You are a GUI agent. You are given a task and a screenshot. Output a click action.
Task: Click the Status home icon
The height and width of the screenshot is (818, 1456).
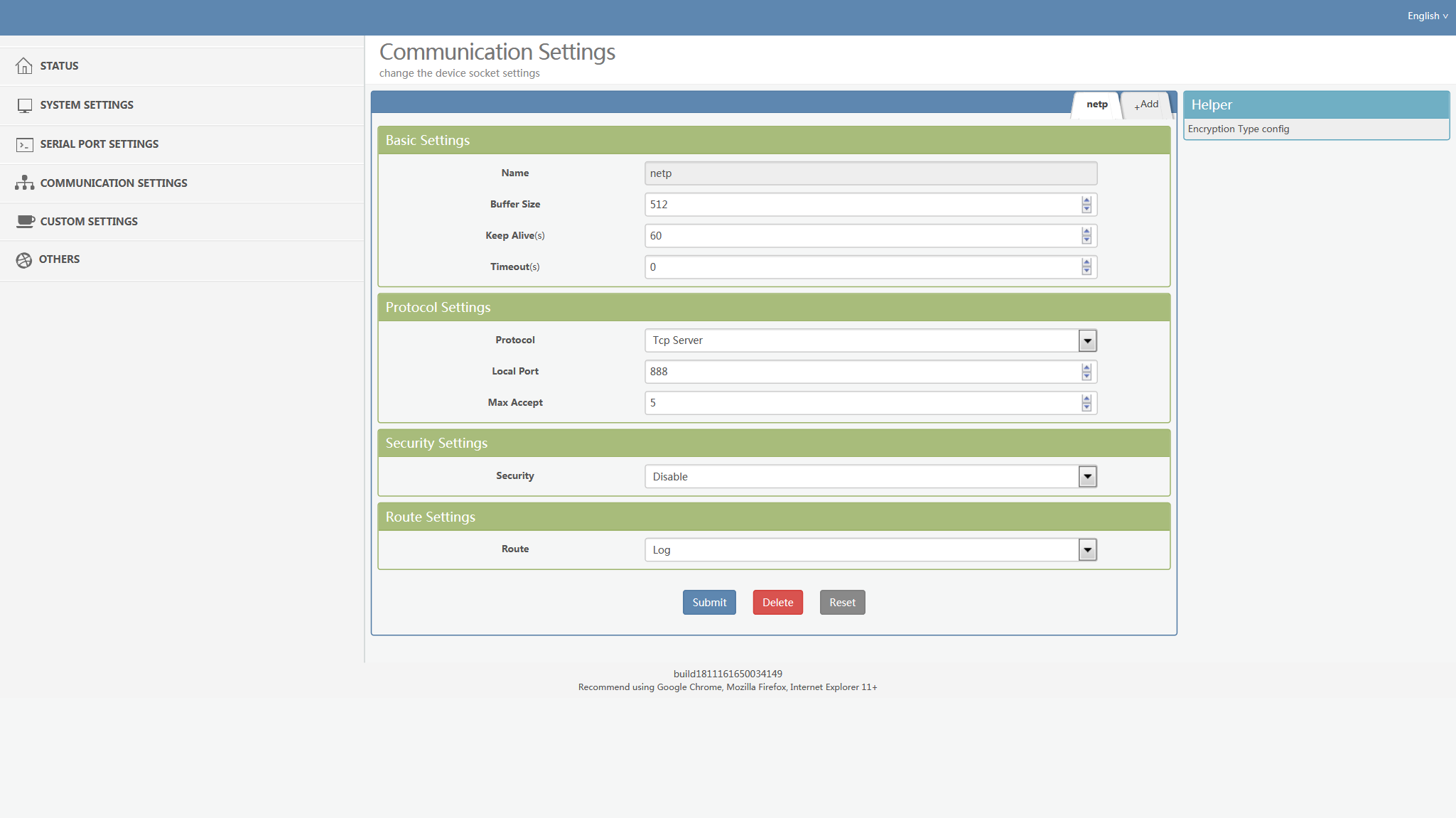click(x=24, y=66)
